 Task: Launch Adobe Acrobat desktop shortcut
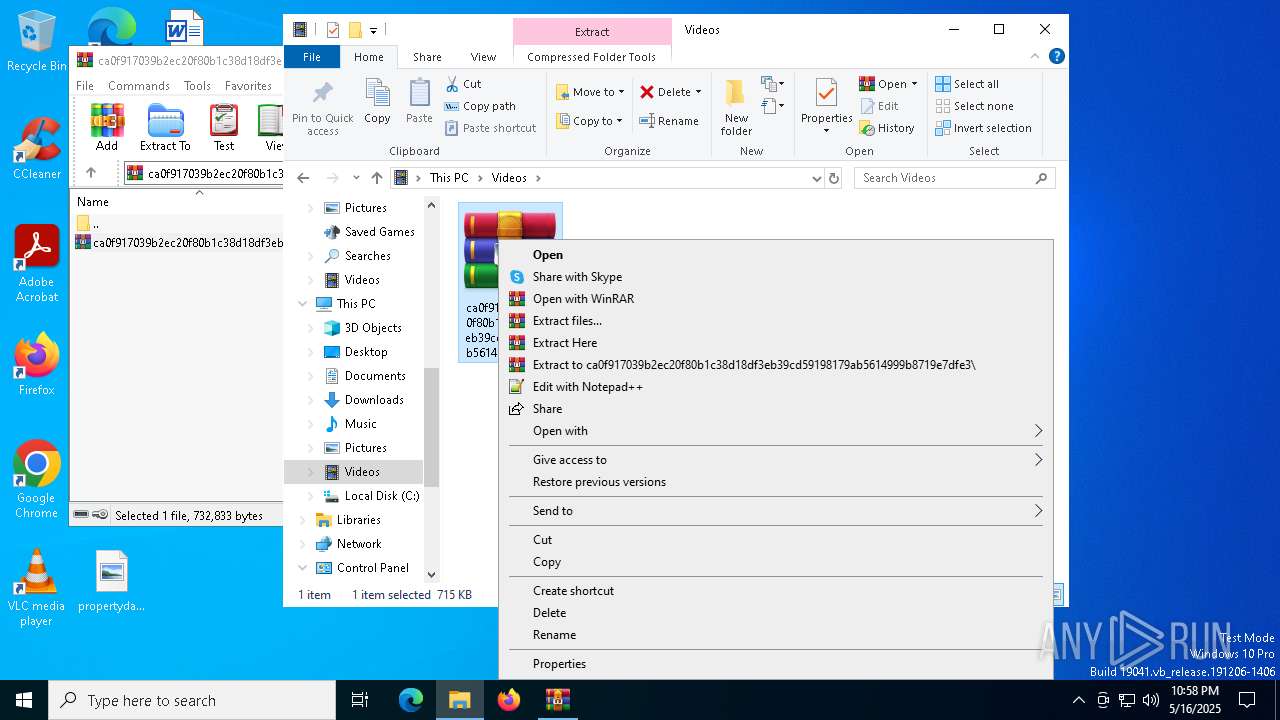(x=37, y=263)
